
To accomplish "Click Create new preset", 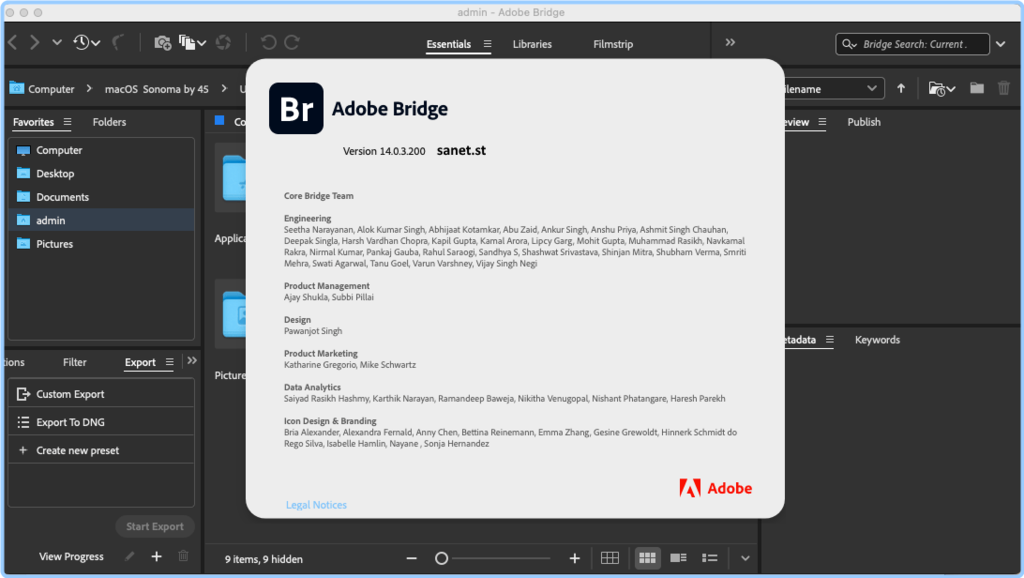I will [101, 450].
